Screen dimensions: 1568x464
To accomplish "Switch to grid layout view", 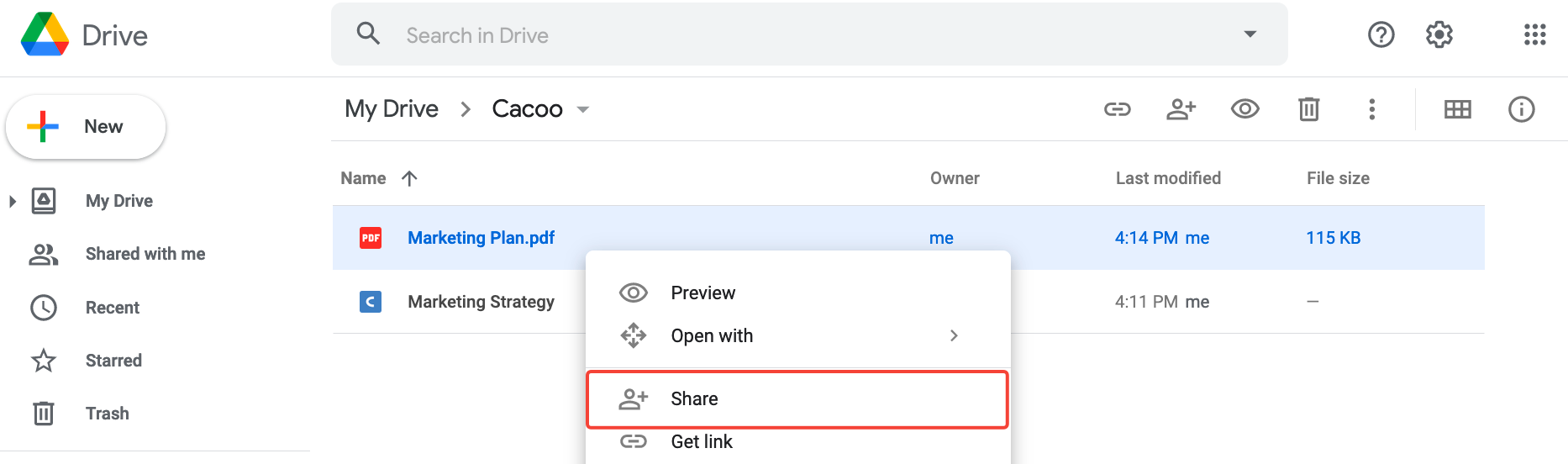I will 1457,109.
